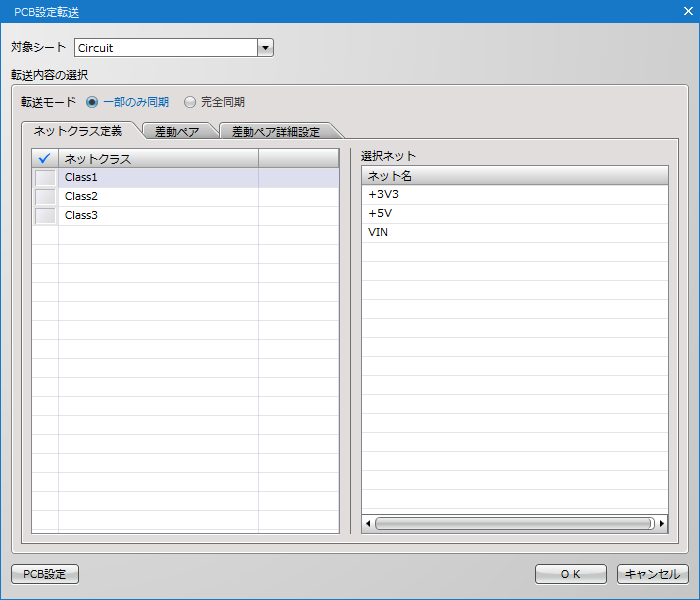Close the PCB設定転送 dialog with X
The width and height of the screenshot is (700, 600).
click(x=688, y=11)
